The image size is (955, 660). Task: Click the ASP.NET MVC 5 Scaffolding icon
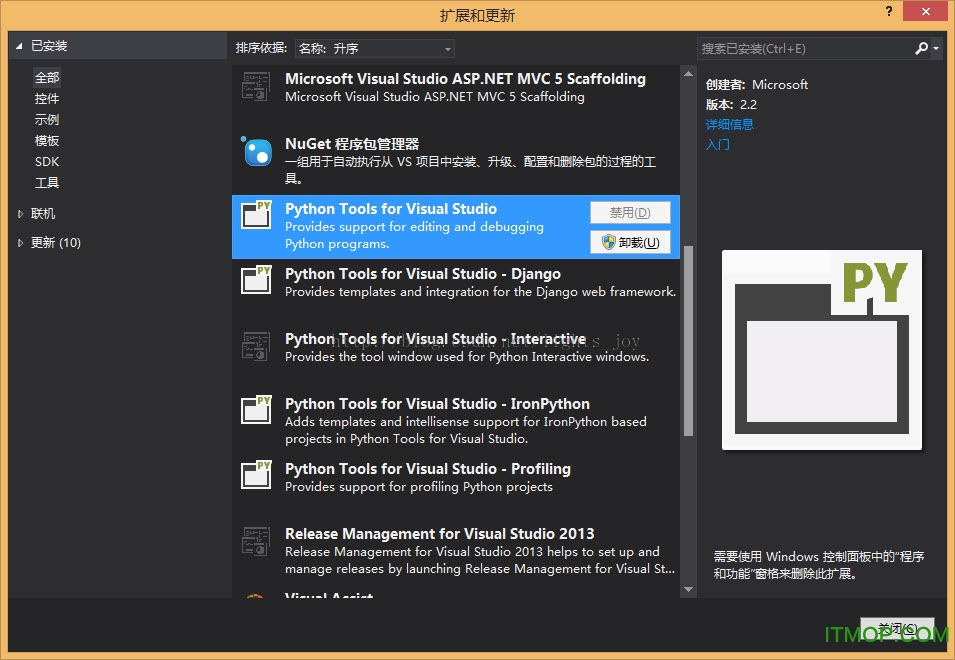pos(257,89)
